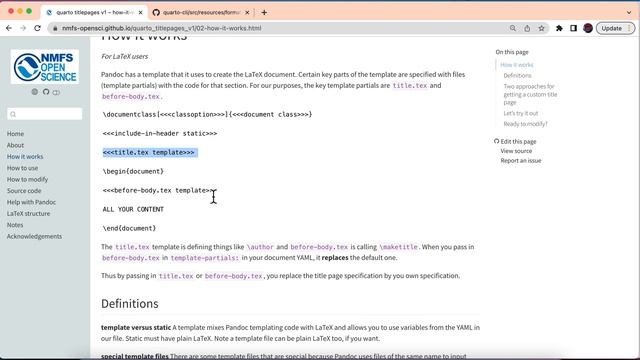
Task: Open the new tab plus button
Action: [264, 13]
